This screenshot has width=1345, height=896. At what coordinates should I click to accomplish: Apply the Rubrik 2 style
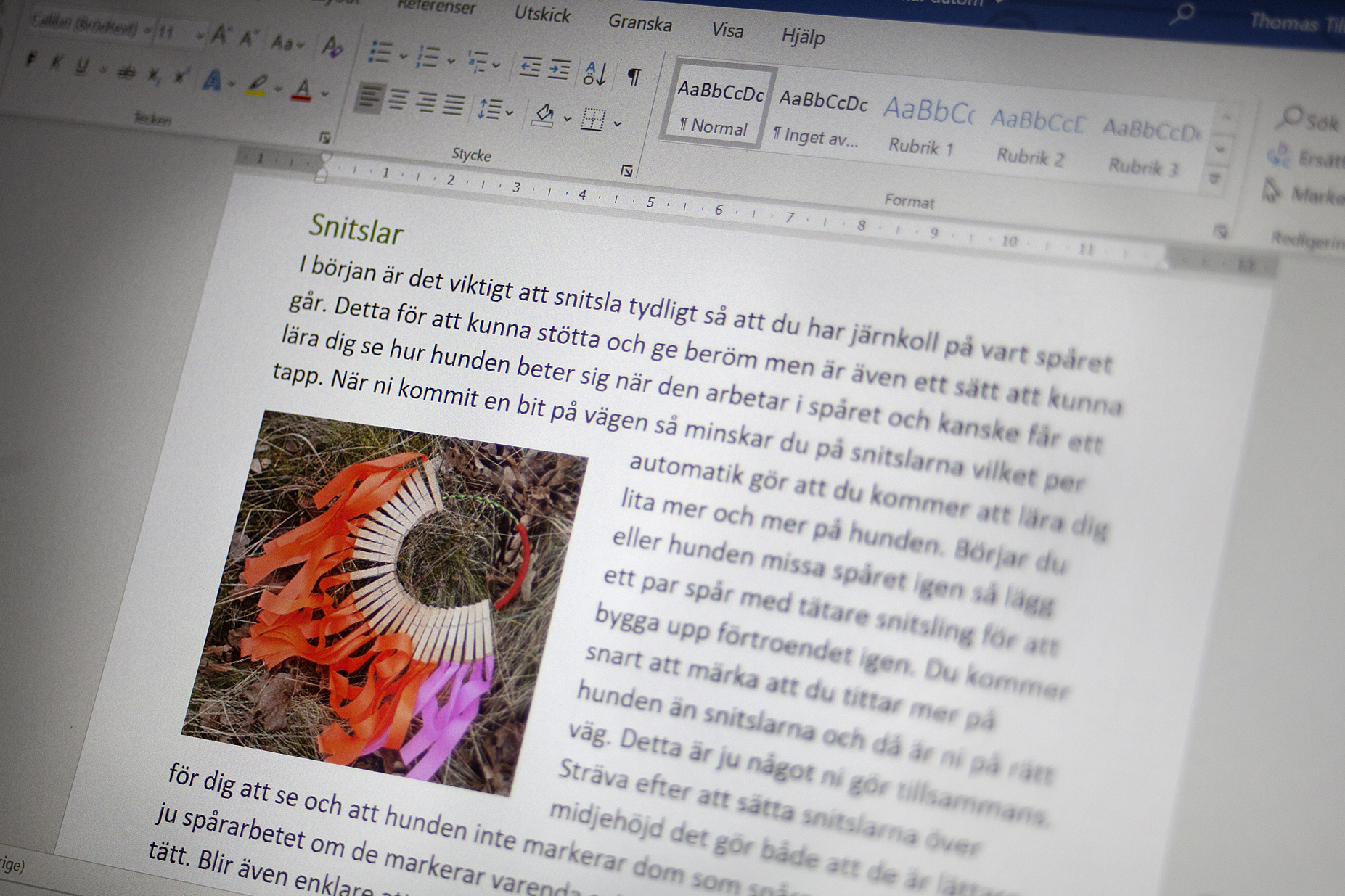[1034, 136]
